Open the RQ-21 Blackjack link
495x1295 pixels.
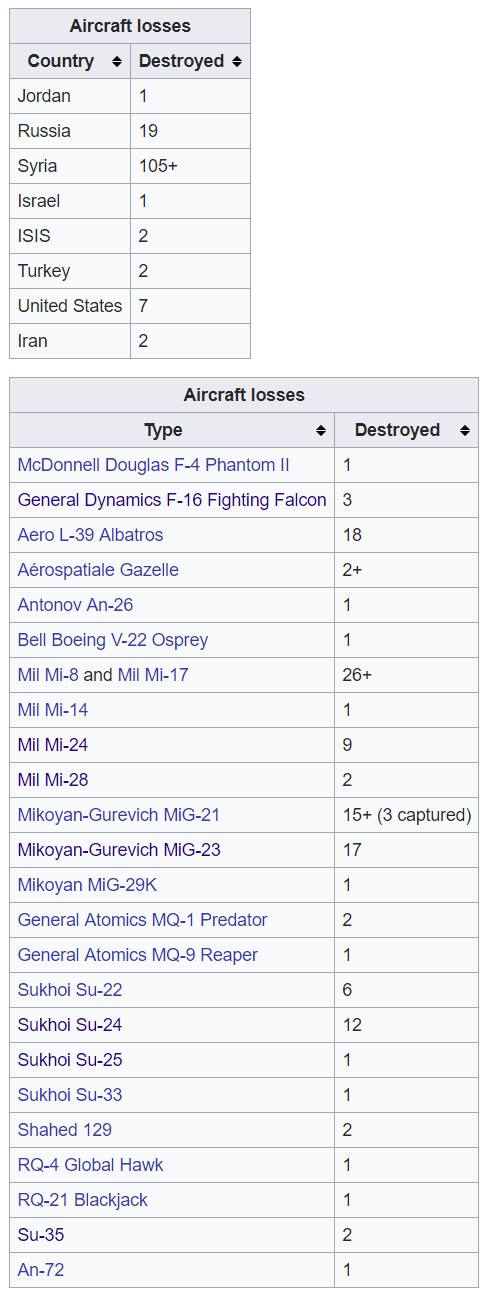click(x=83, y=1200)
